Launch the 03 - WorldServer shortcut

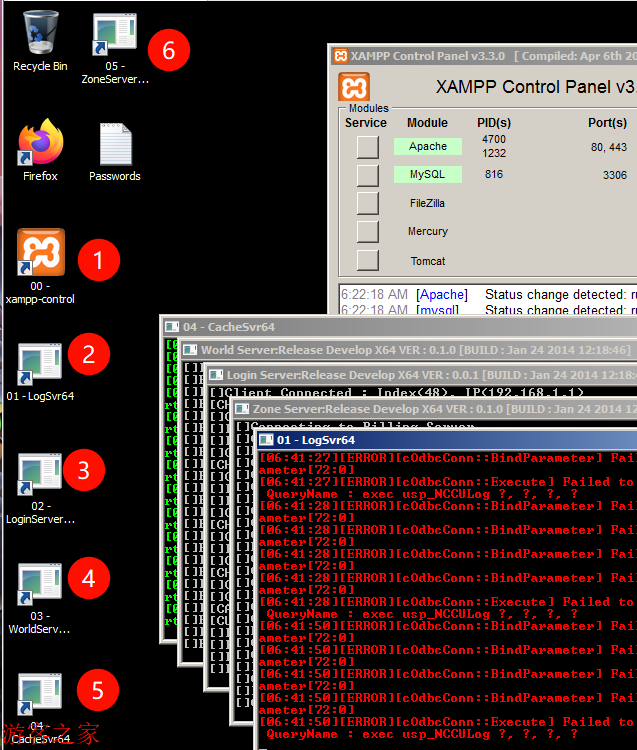click(x=40, y=584)
